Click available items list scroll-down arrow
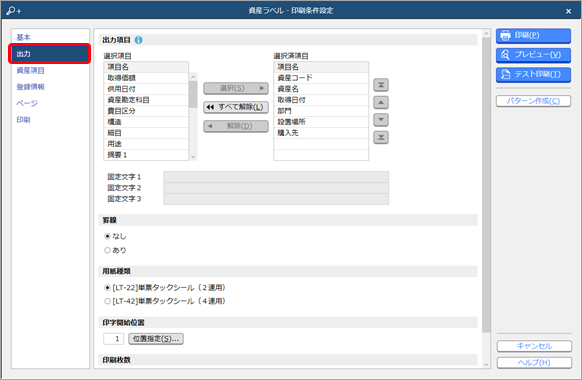Viewport: 582px width, 380px height. [193, 157]
